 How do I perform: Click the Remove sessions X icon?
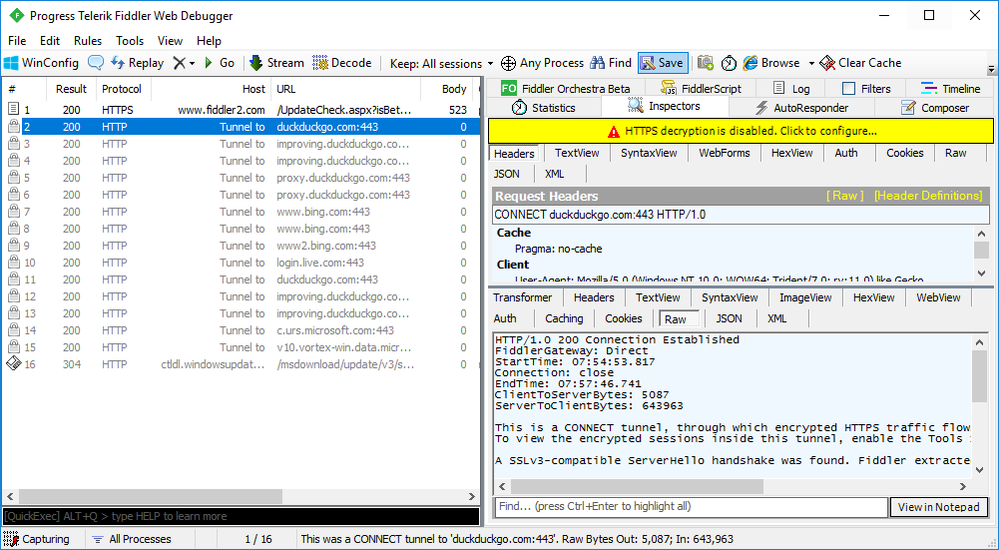tap(180, 63)
